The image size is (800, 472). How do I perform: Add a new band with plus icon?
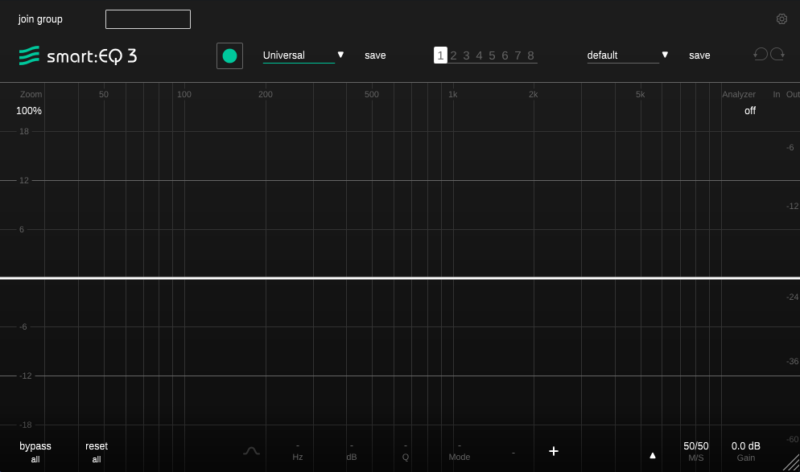click(553, 451)
